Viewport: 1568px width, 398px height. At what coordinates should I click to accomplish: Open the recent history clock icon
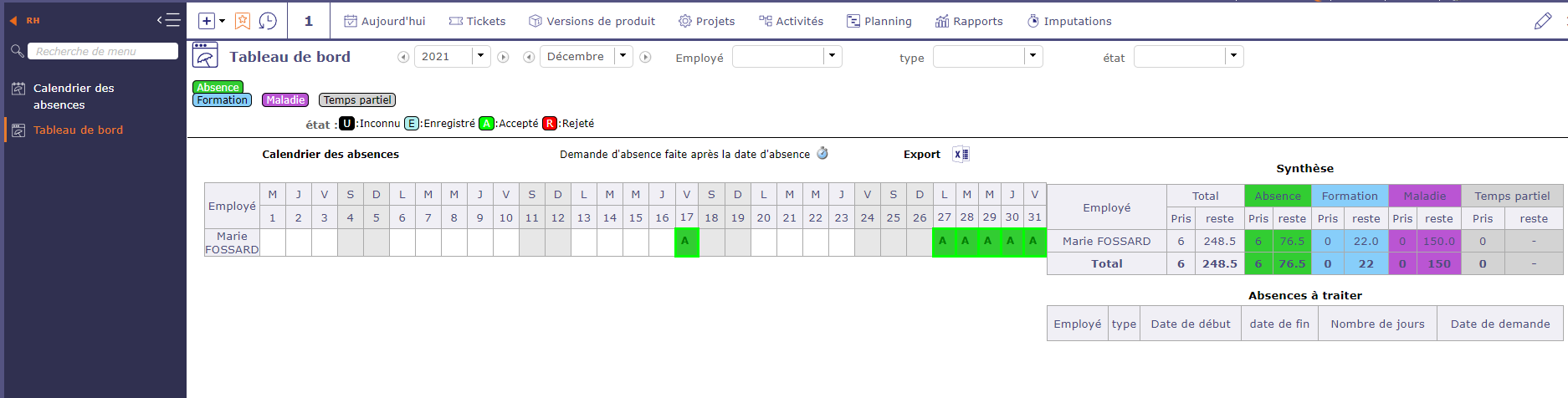[x=268, y=21]
